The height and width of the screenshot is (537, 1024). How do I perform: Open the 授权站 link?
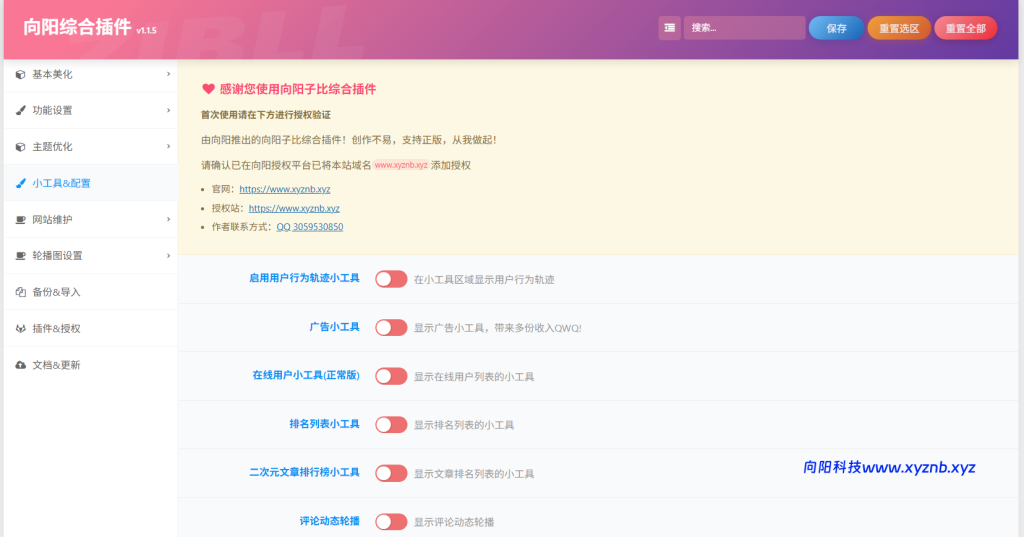tap(294, 208)
